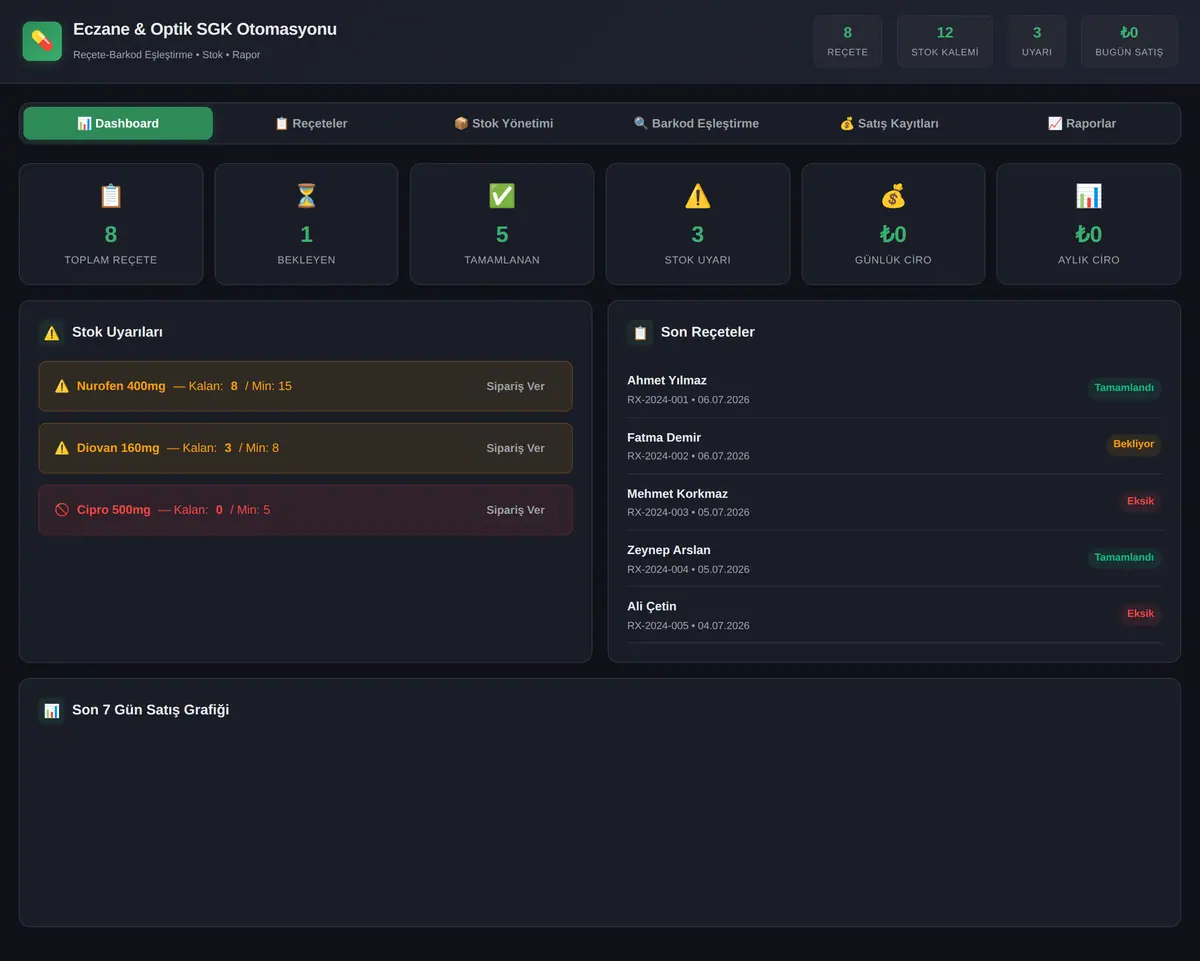Click the Son 7 Gün Satış Grafiği title
Viewport: 1200px width, 961px height.
pos(150,710)
